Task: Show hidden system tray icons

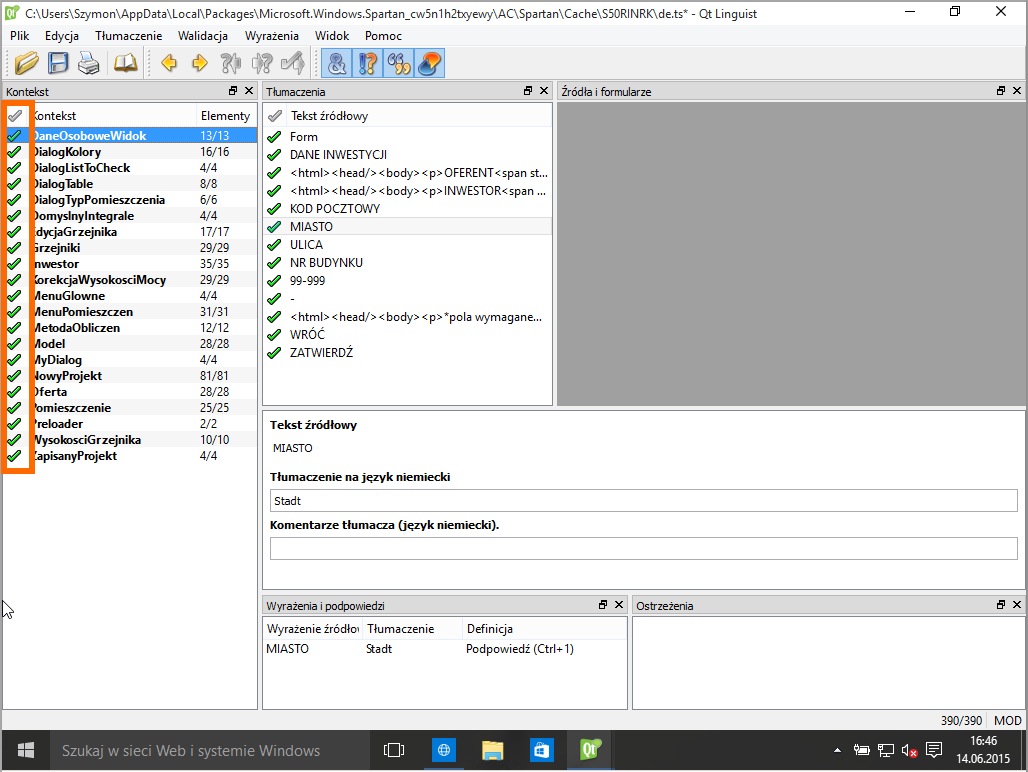Action: pyautogui.click(x=837, y=750)
